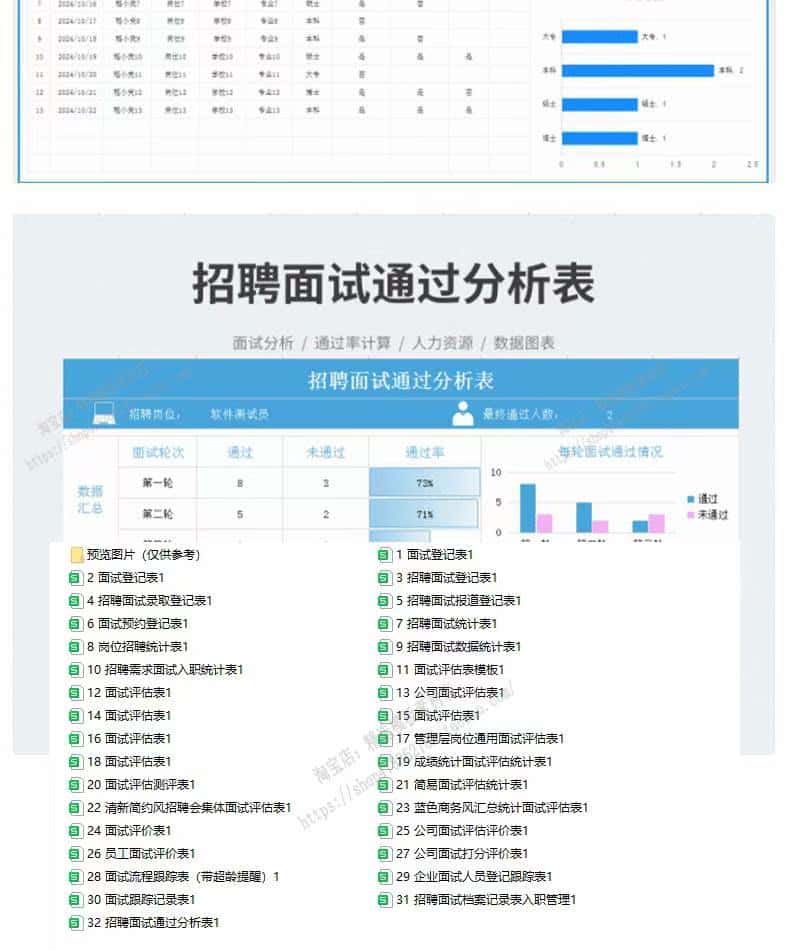The width and height of the screenshot is (790, 950).
Task: Click the 未通过 column header in table
Action: (325, 452)
